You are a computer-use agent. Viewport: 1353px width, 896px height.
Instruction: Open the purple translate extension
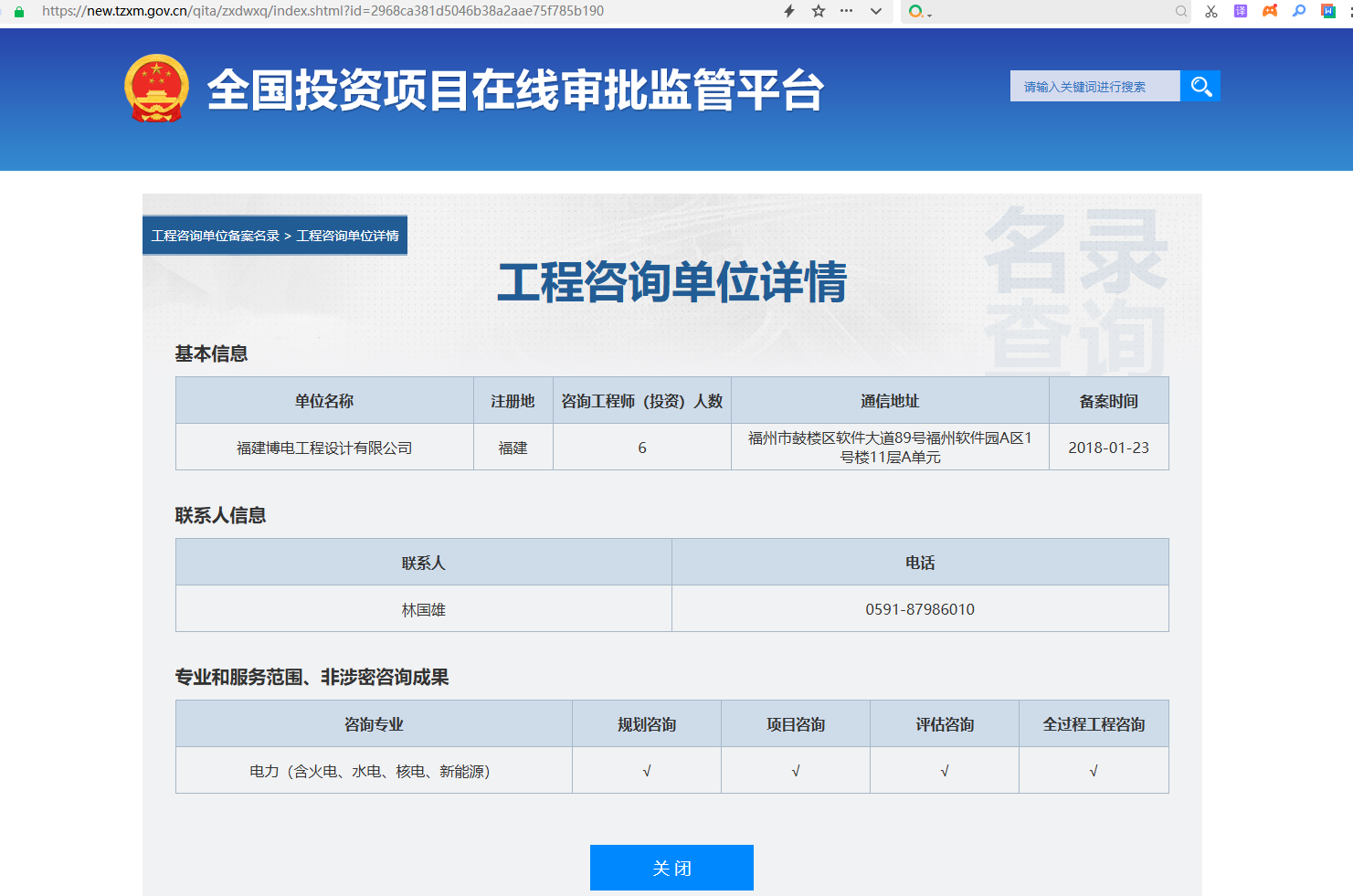click(x=1241, y=11)
